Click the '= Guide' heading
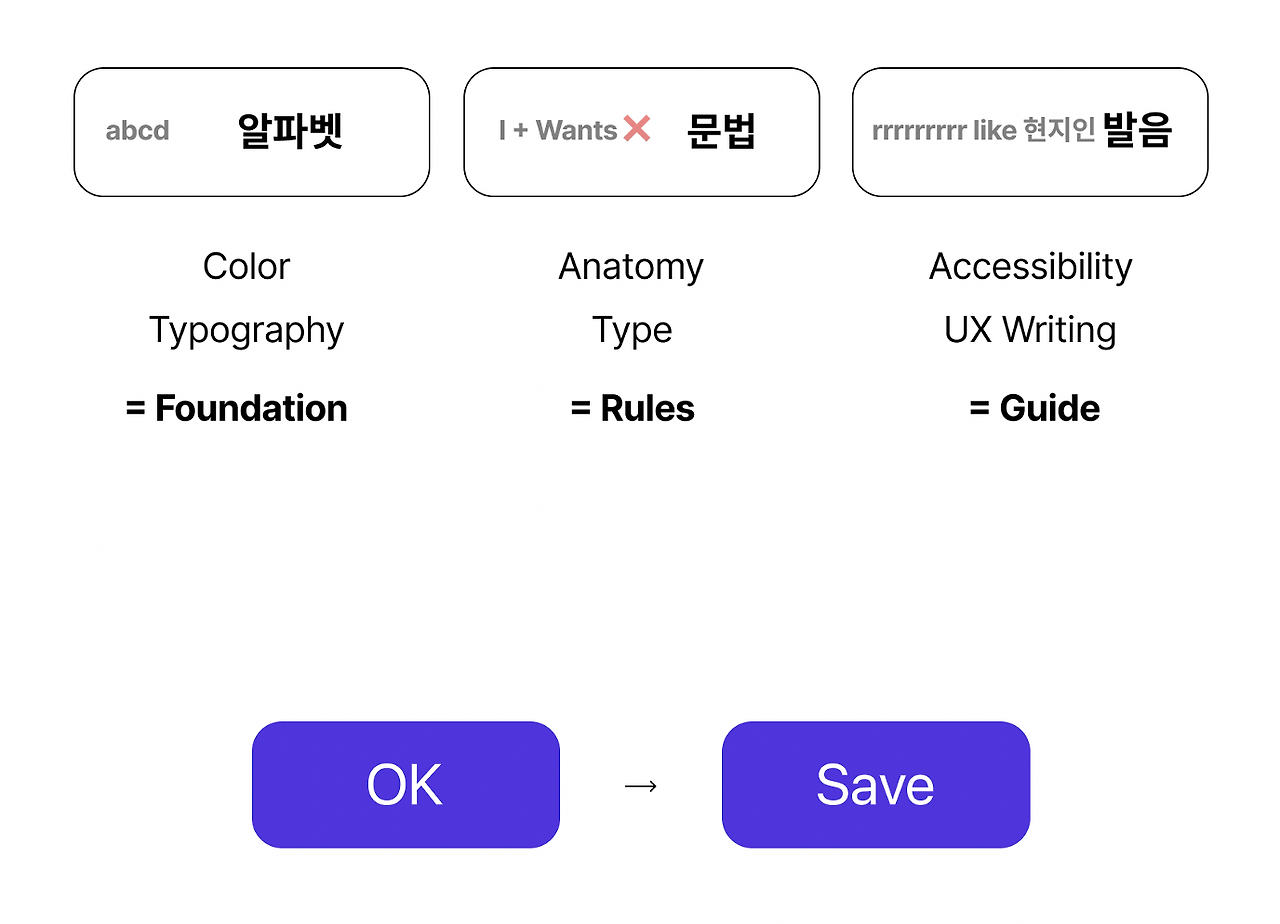This screenshot has height=924, width=1280. pyautogui.click(x=1034, y=408)
